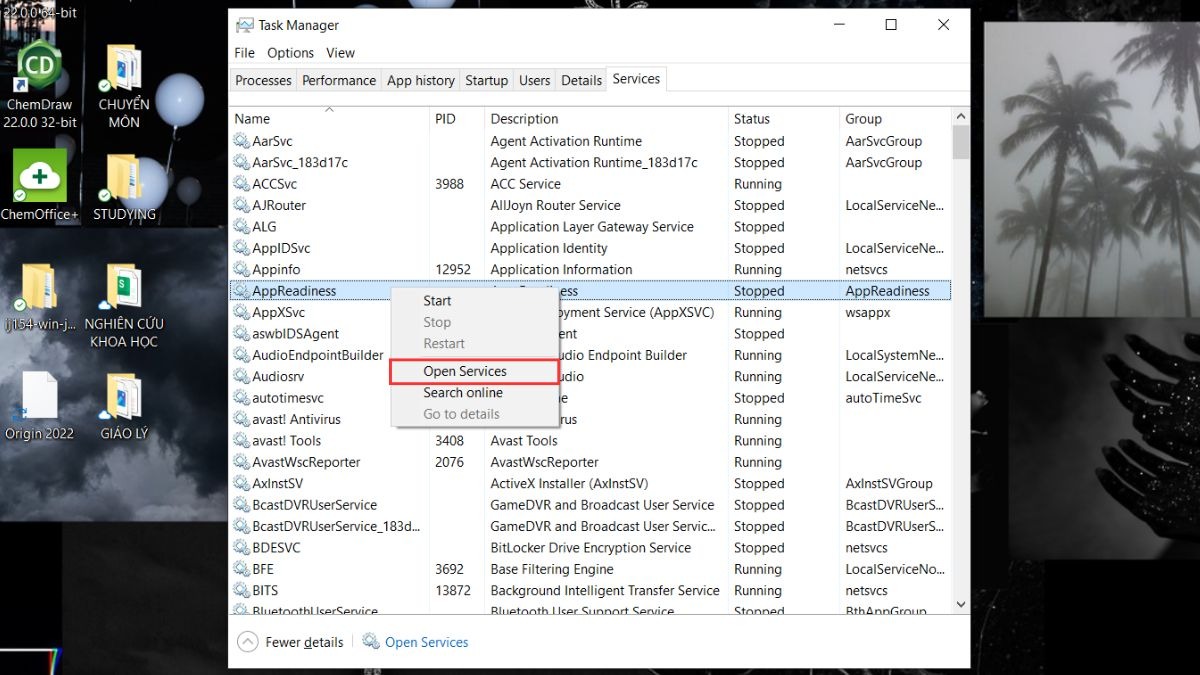Click the gear icon beside ALG
Image resolution: width=1200 pixels, height=675 pixels.
[241, 227]
